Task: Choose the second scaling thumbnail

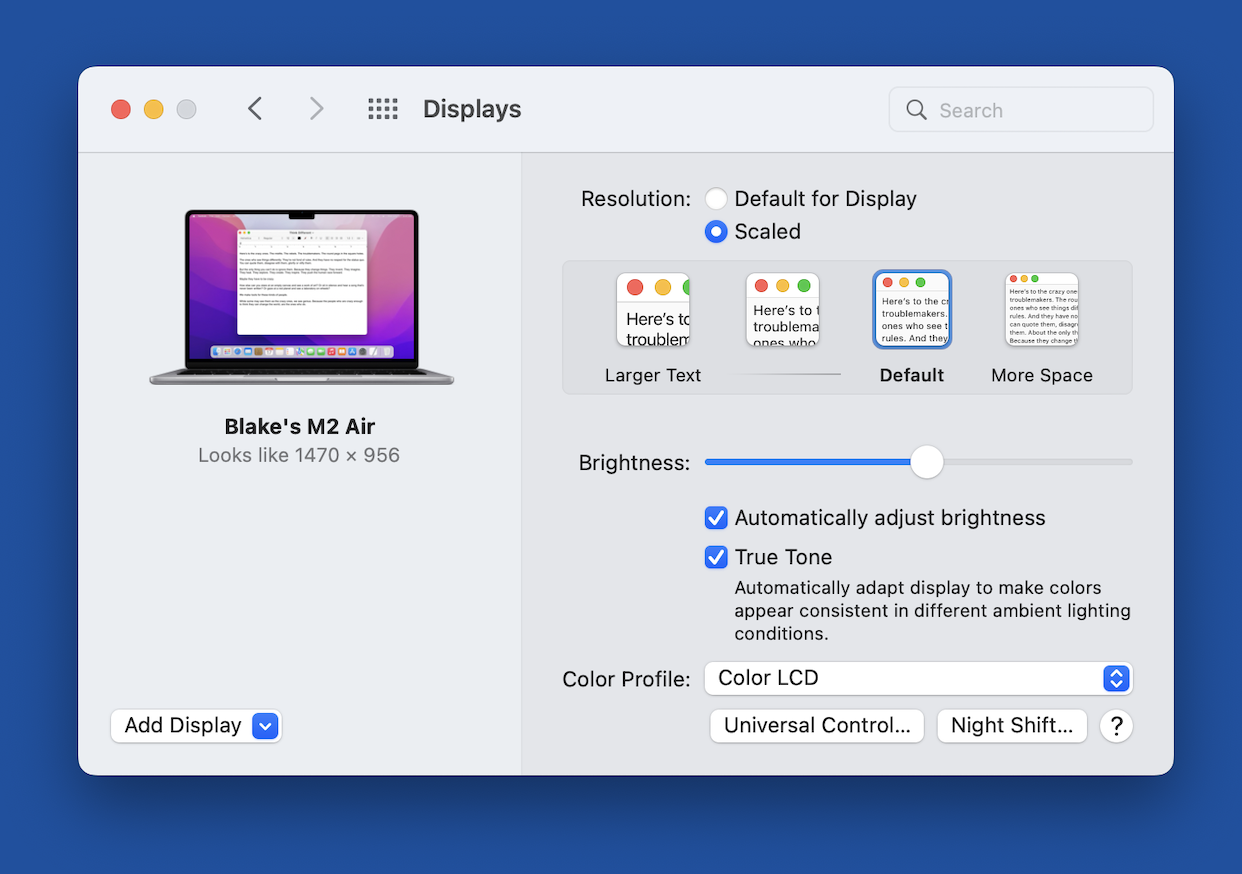Action: (x=783, y=310)
